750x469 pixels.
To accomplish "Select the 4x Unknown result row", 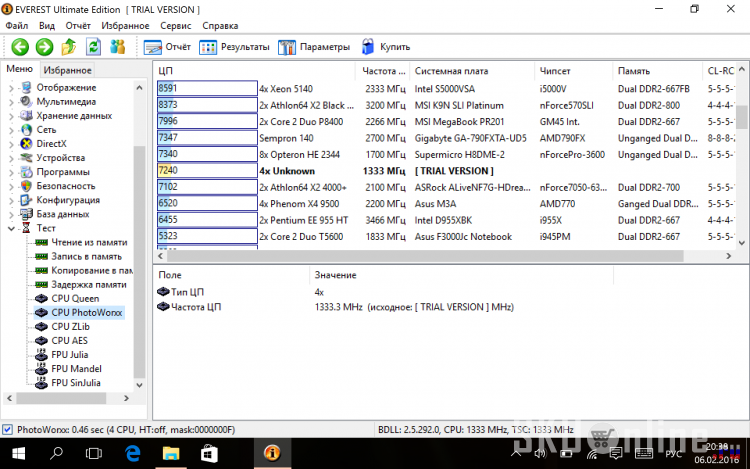I will tap(445, 171).
